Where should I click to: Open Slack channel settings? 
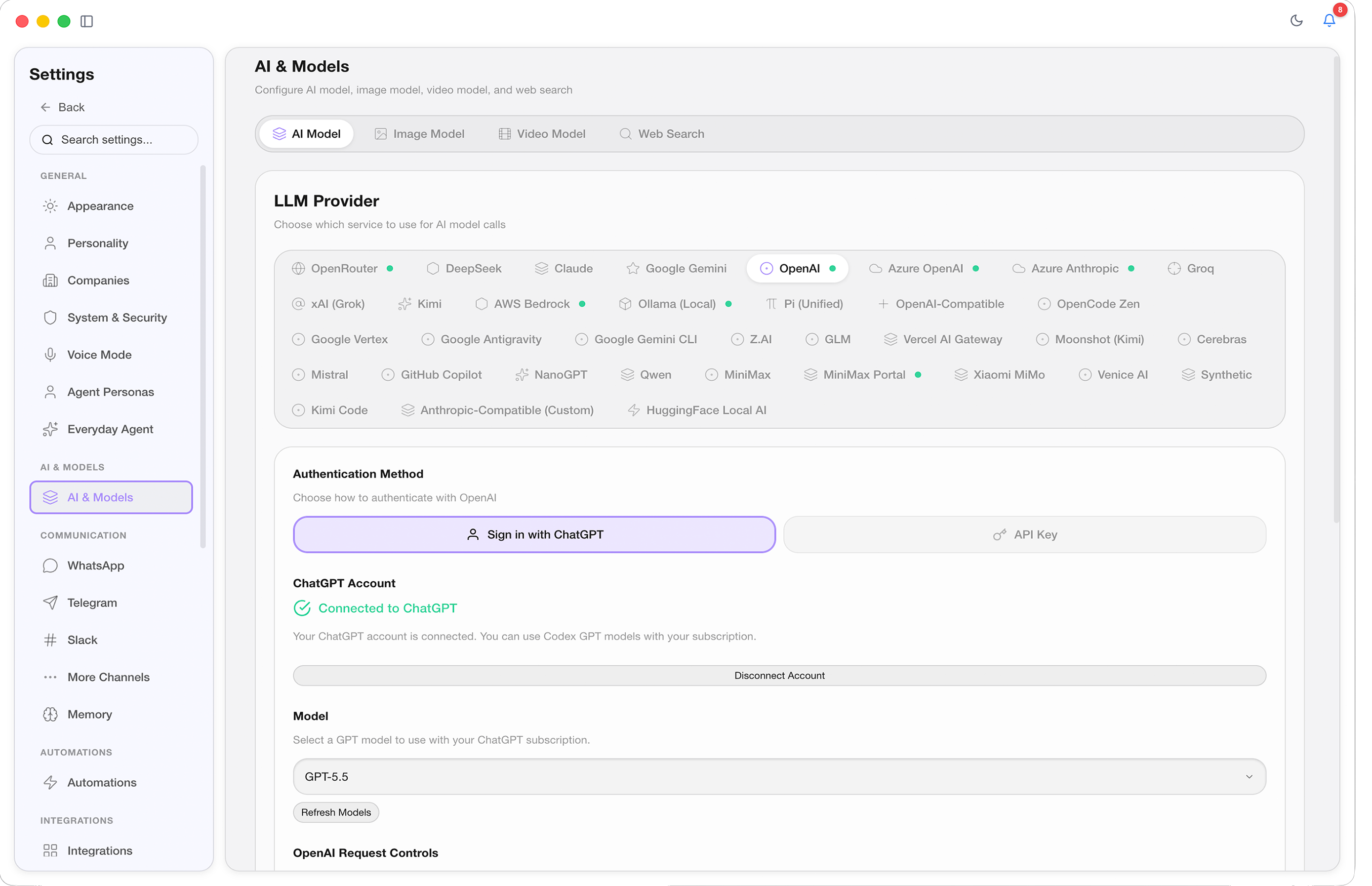point(111,640)
